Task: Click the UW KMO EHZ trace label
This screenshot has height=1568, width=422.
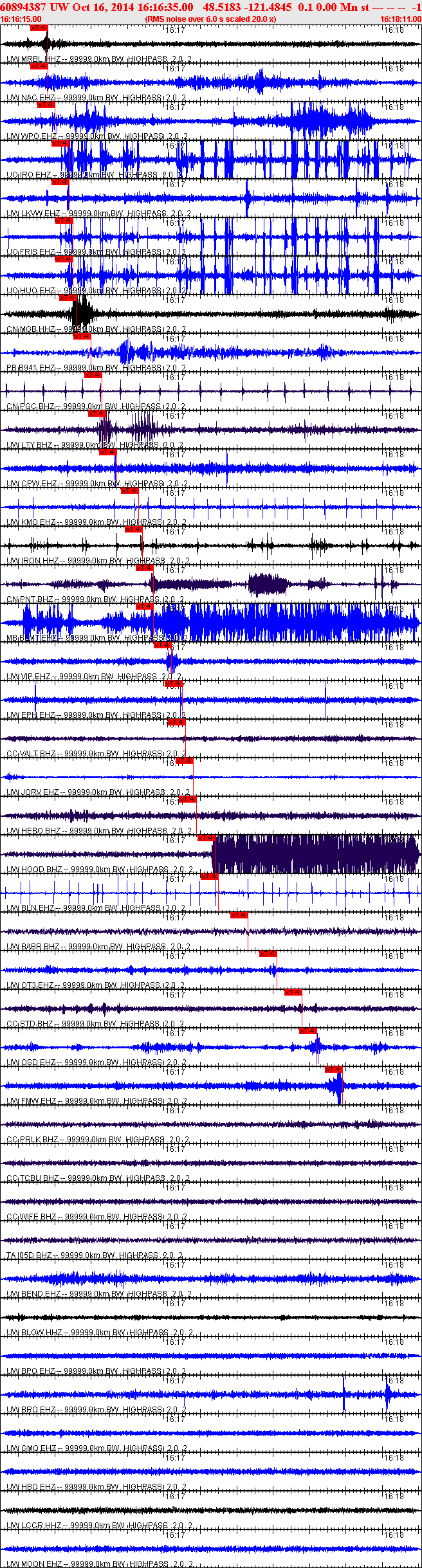Action: (97, 522)
